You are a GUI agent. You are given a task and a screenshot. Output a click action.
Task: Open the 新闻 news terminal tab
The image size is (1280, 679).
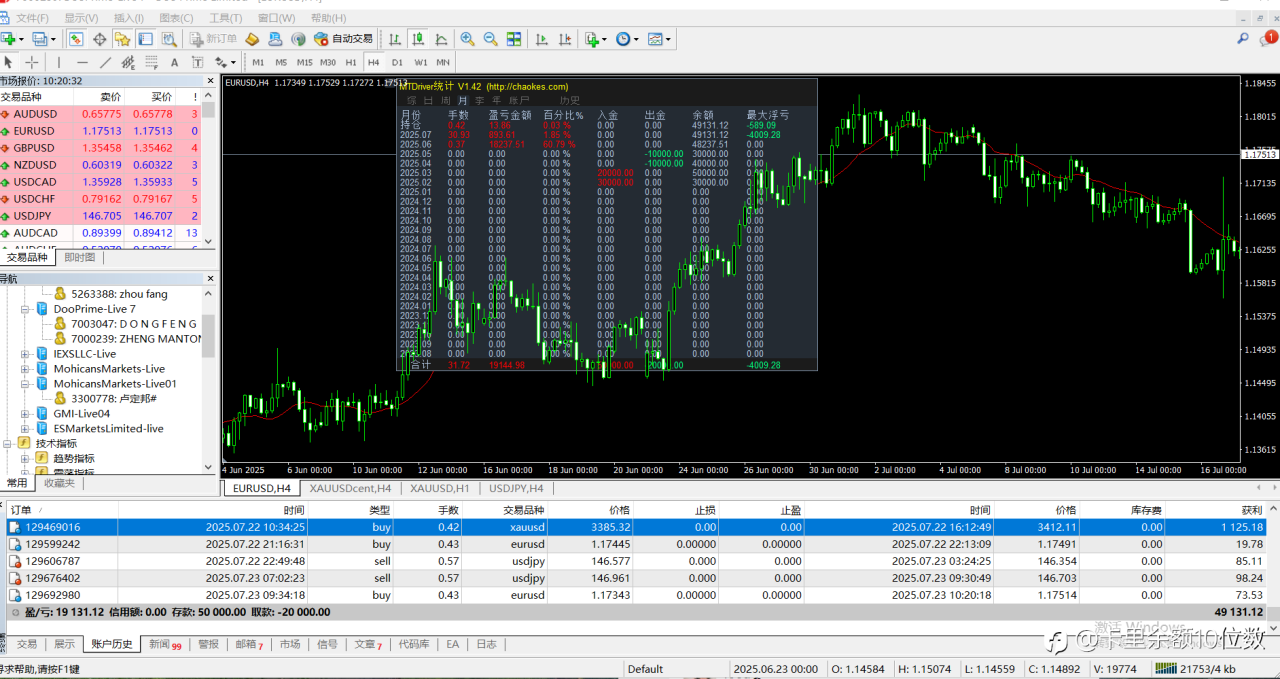pos(163,644)
